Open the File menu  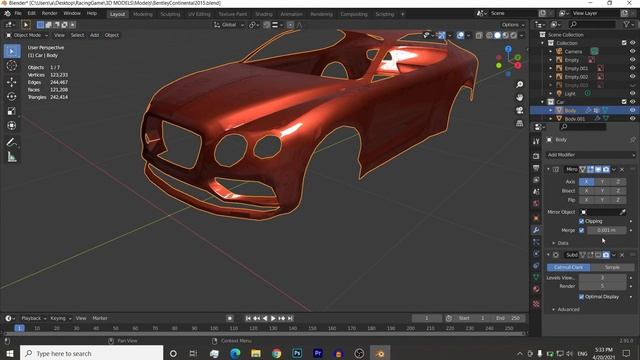click(x=18, y=13)
